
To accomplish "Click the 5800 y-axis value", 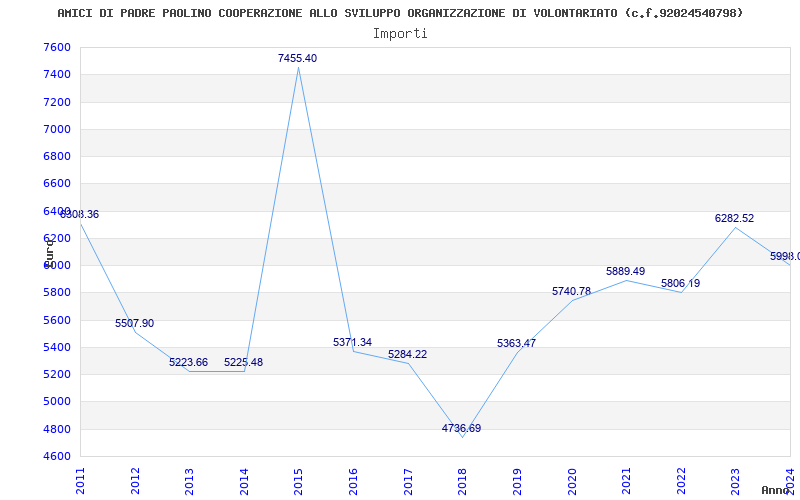I will (x=57, y=293).
